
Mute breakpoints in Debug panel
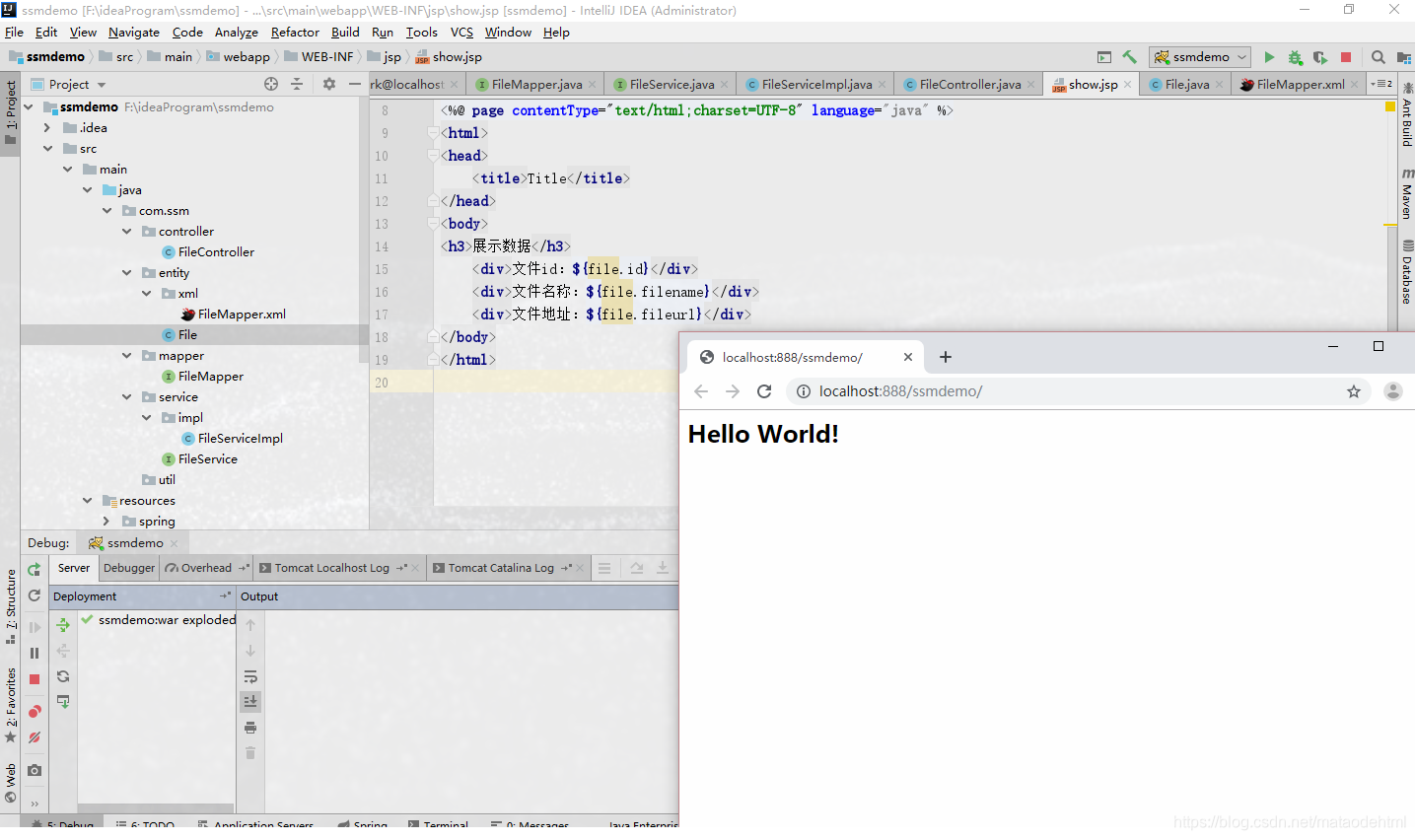pyautogui.click(x=35, y=736)
